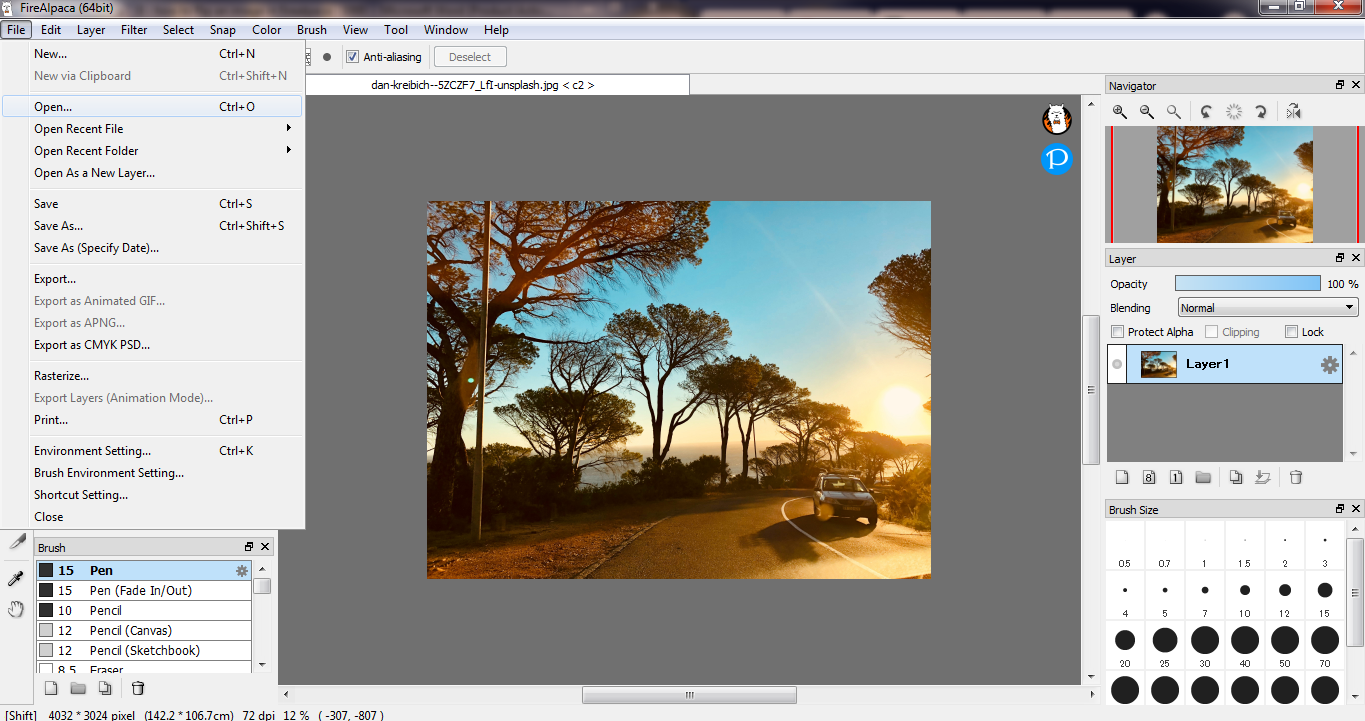The image size is (1365, 721).
Task: Choose Environment Setting... menu entry
Action: click(x=153, y=451)
